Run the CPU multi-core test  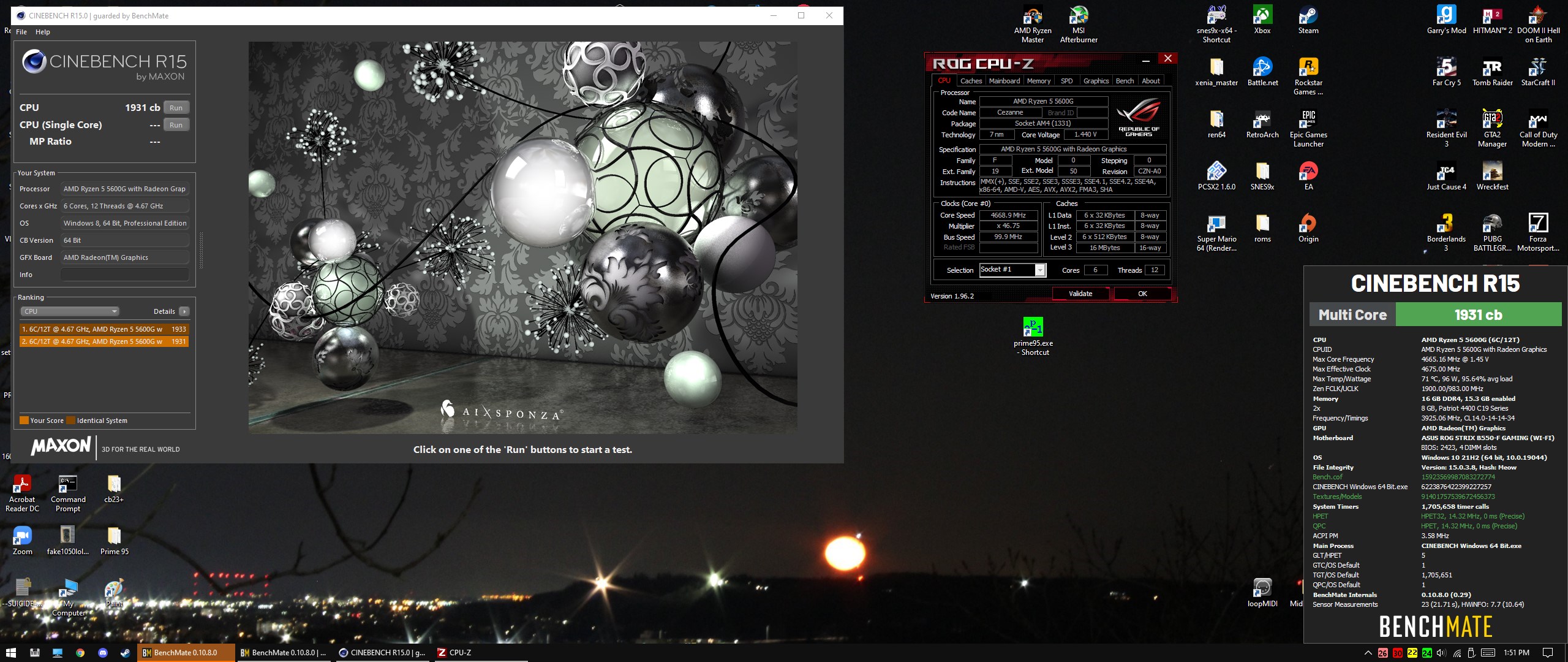[176, 108]
